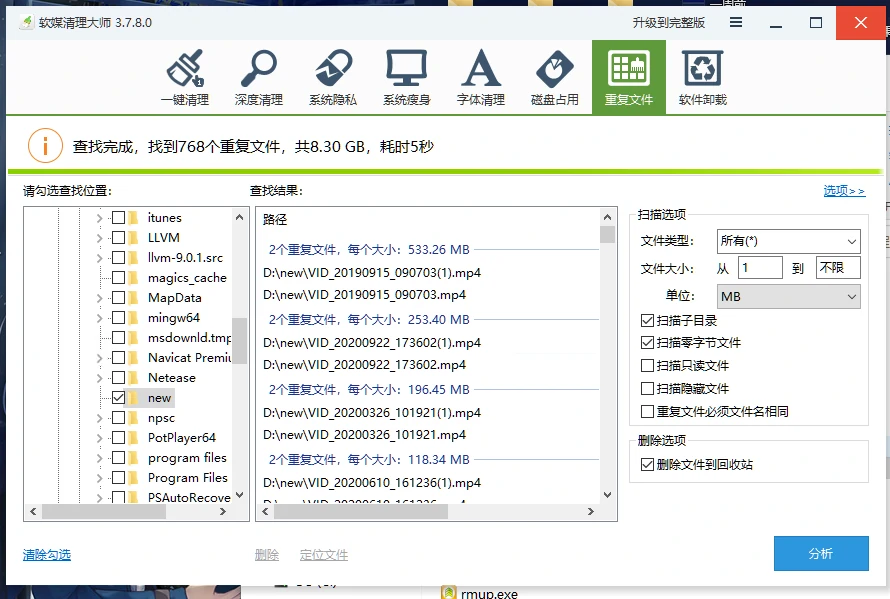Image resolution: width=890 pixels, height=599 pixels.
Task: Open the hamburger menu in title bar
Action: click(x=736, y=23)
